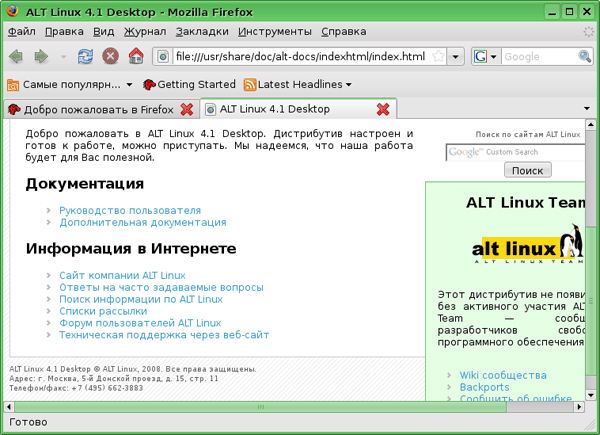Go forward with the Forward arrow
Image resolution: width=600 pixels, height=435 pixels.
click(41, 57)
